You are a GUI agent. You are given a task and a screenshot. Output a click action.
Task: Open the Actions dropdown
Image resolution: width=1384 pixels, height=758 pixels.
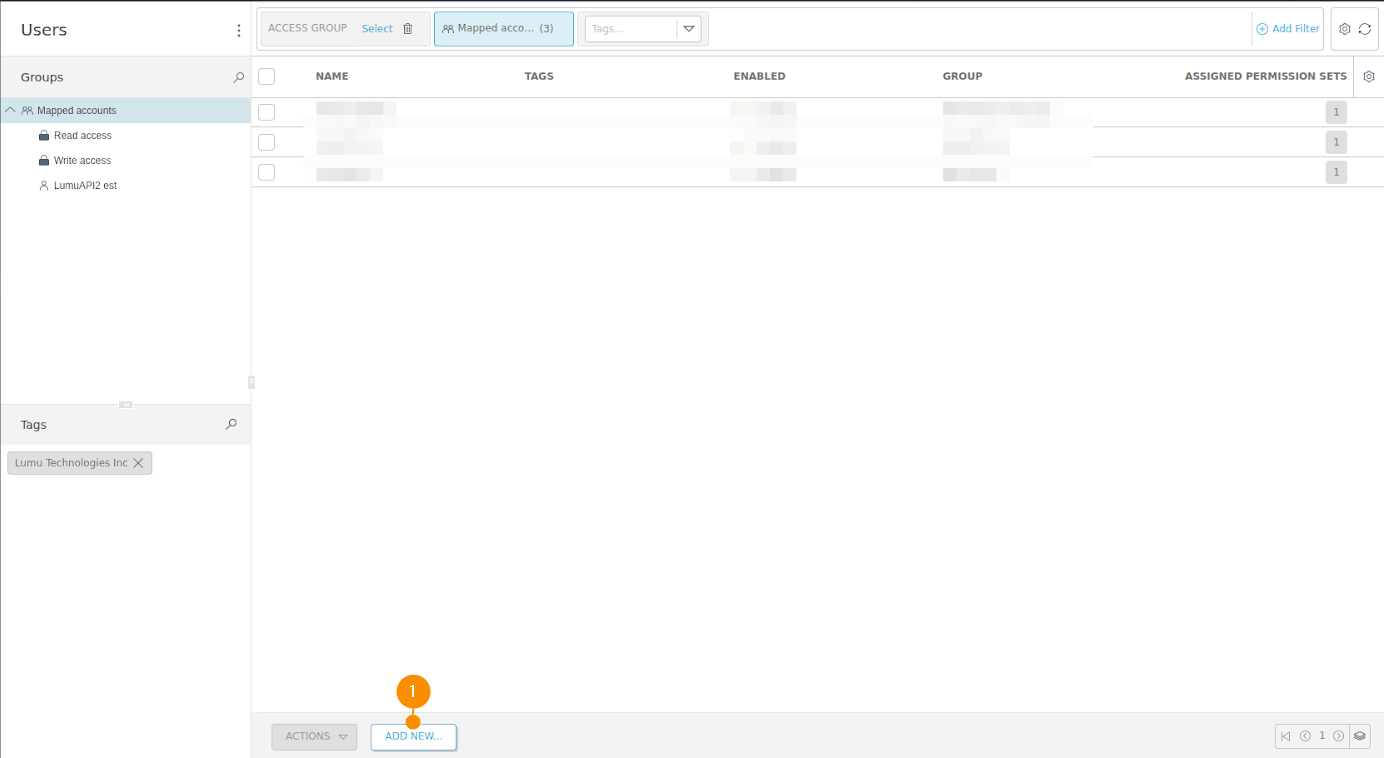tap(314, 737)
